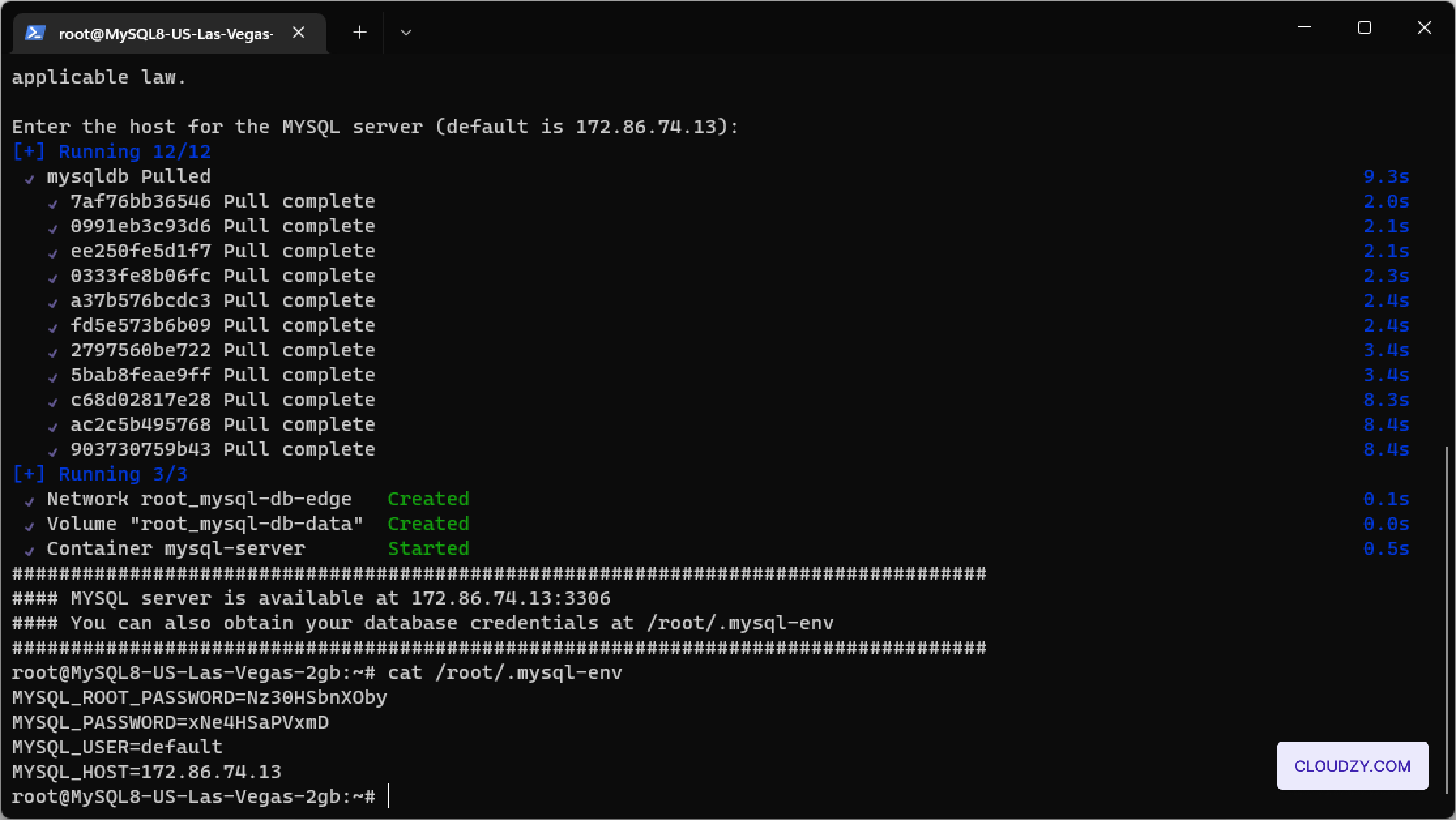1456x820 pixels.
Task: Click the CLOUDZY.COM badge
Action: 1352,766
